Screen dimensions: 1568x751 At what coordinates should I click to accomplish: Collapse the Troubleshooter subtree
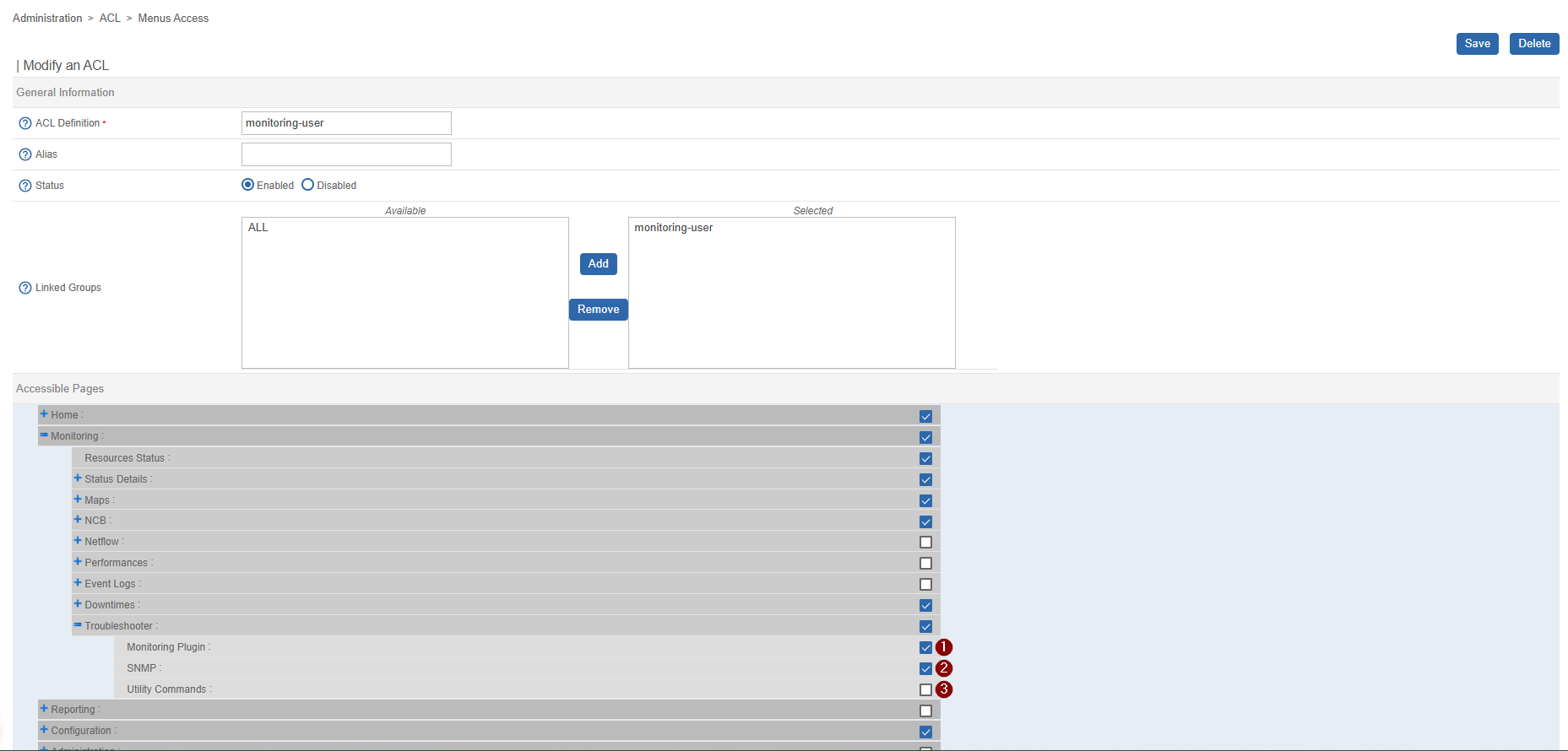click(x=78, y=625)
